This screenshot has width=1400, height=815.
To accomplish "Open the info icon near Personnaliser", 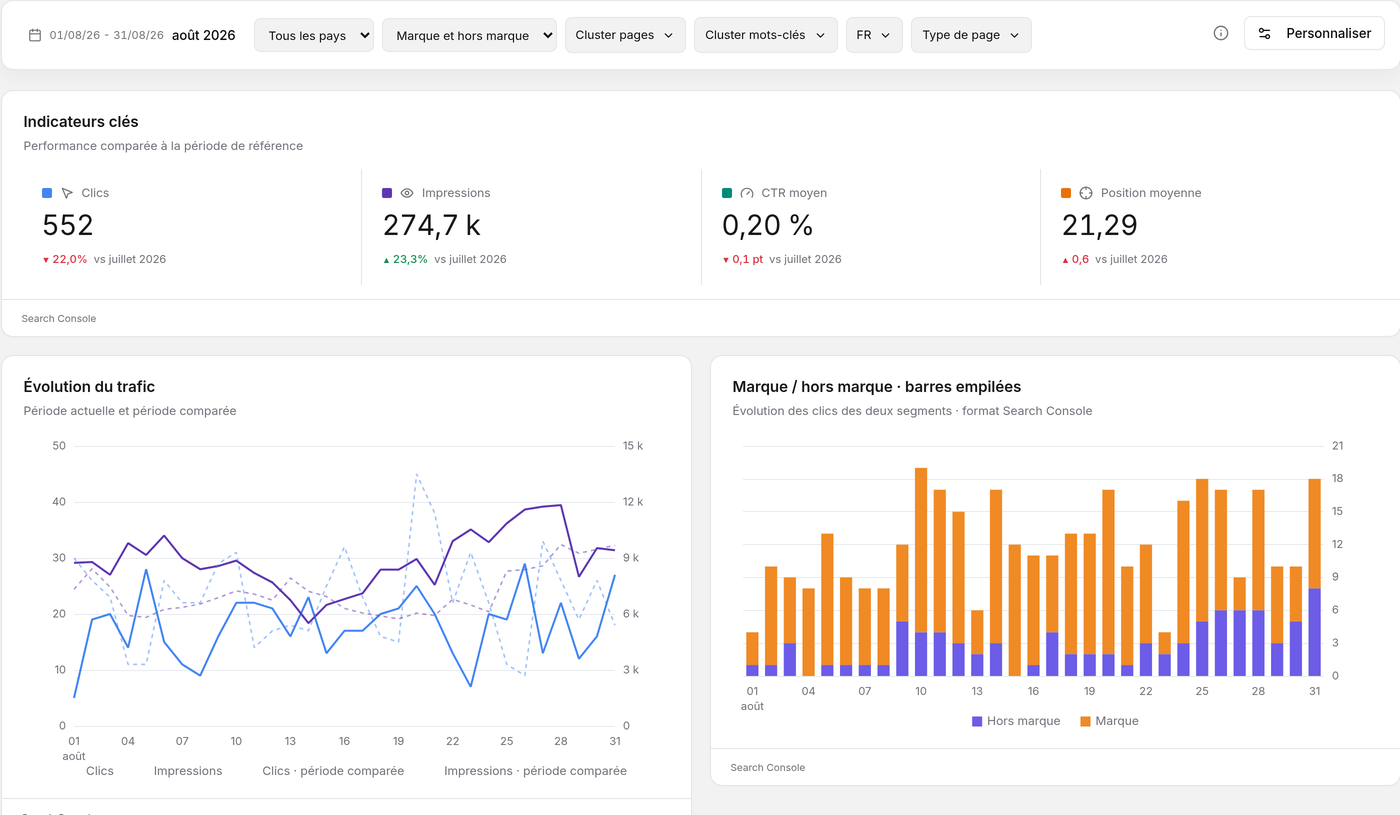I will point(1221,33).
